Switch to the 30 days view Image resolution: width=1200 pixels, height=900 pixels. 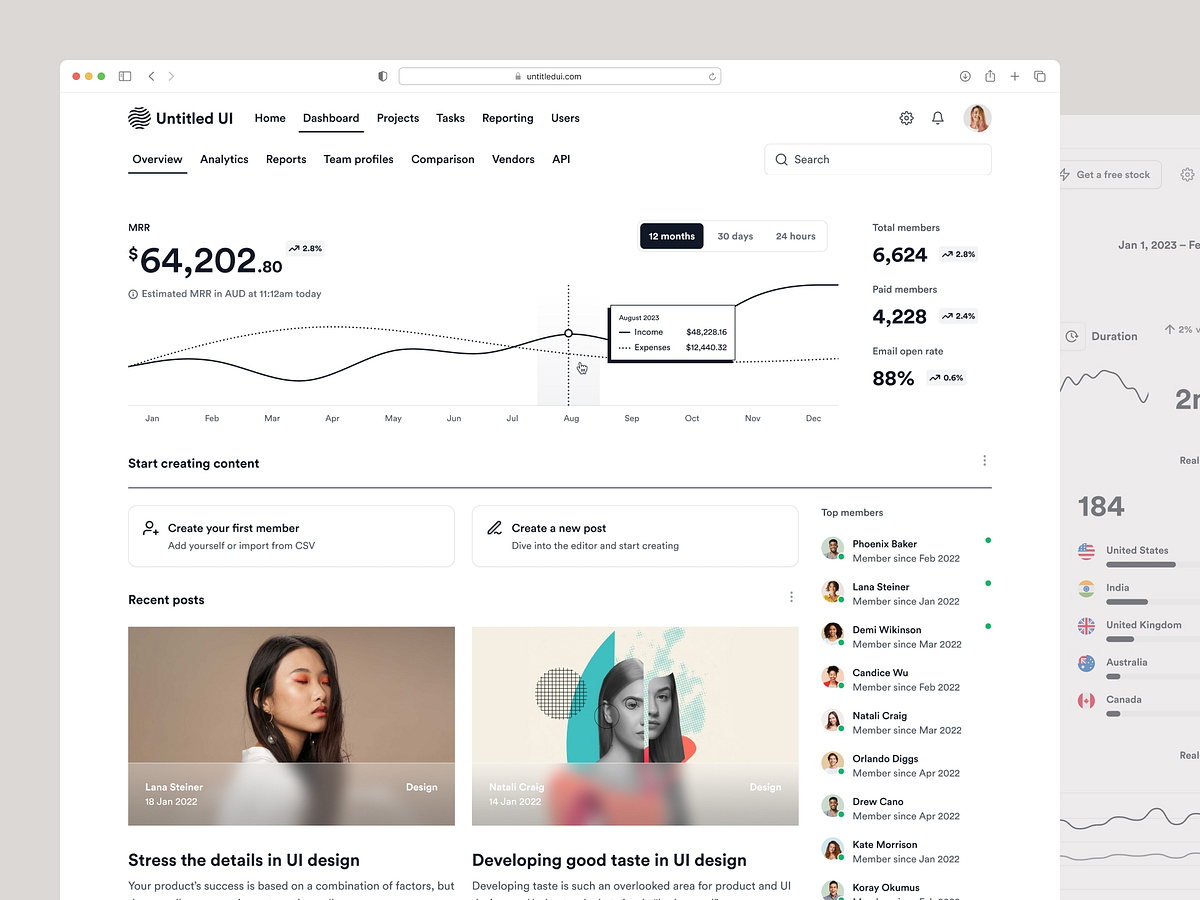click(735, 236)
